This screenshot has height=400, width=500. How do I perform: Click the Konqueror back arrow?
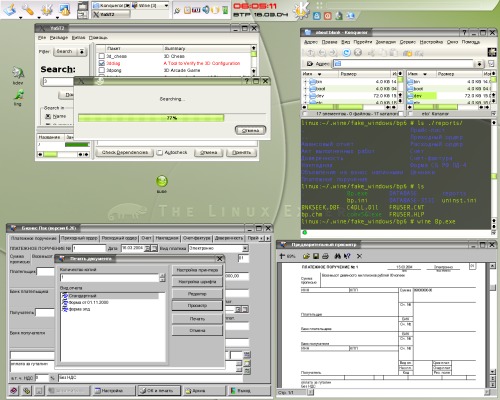pyautogui.click(x=322, y=53)
